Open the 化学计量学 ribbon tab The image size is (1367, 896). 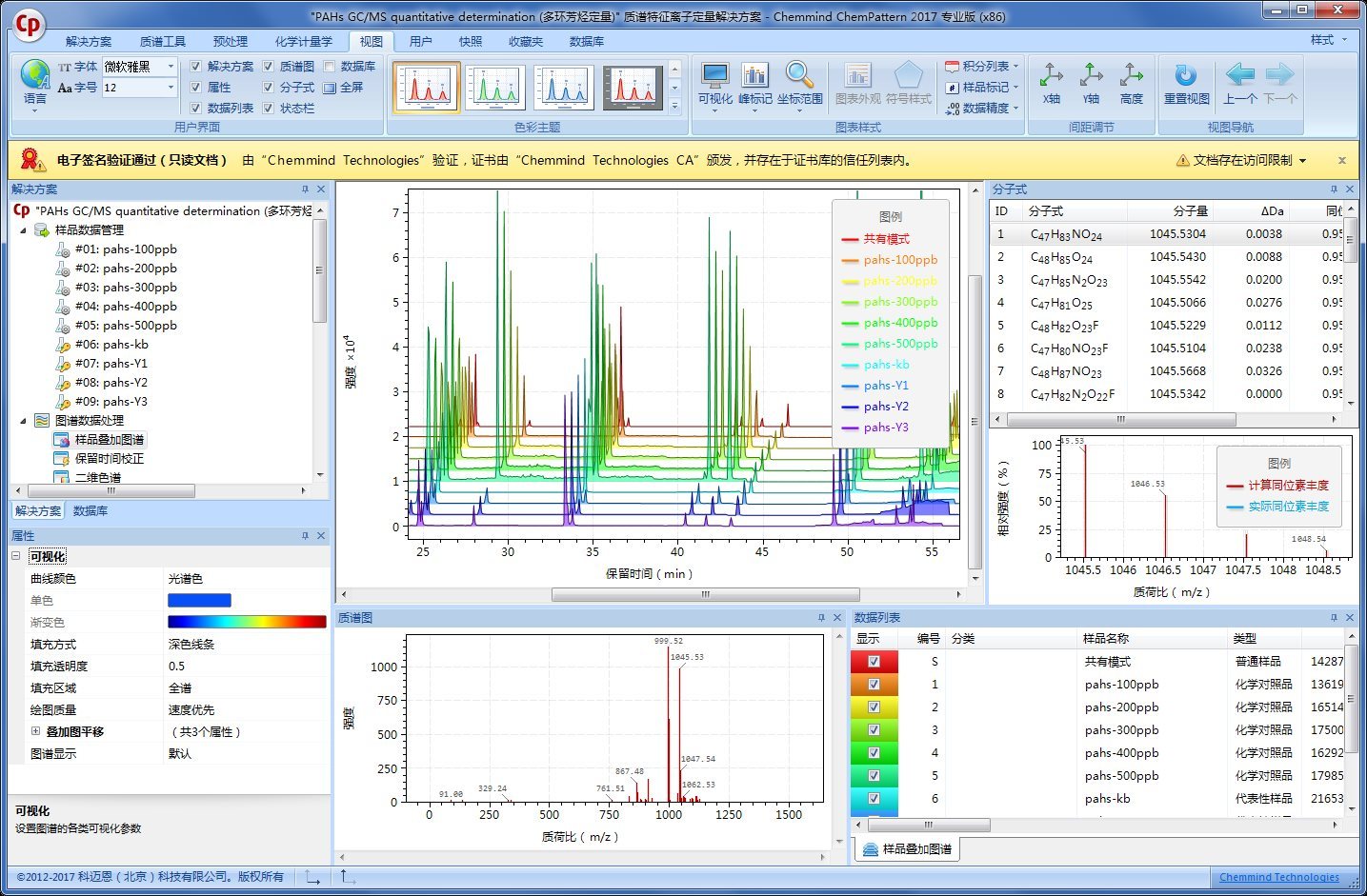coord(303,41)
